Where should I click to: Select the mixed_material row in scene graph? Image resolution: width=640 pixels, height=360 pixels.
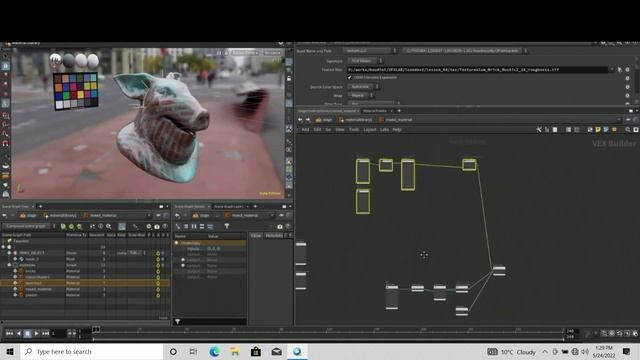pos(85,289)
